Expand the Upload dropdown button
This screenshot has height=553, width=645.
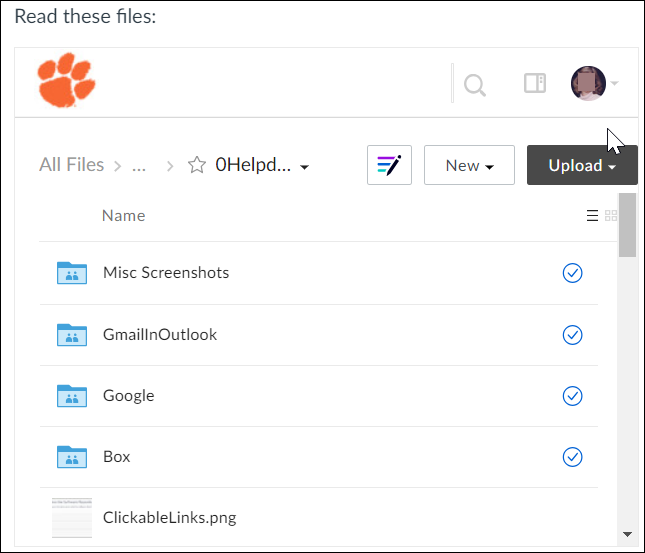(582, 165)
